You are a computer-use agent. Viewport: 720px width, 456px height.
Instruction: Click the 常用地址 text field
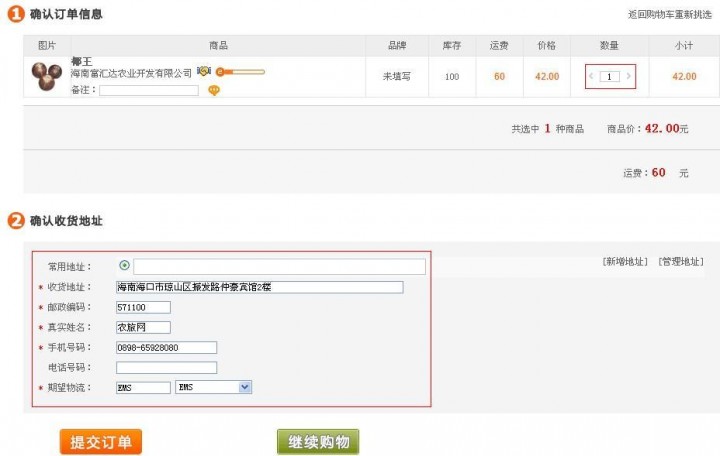[279, 267]
